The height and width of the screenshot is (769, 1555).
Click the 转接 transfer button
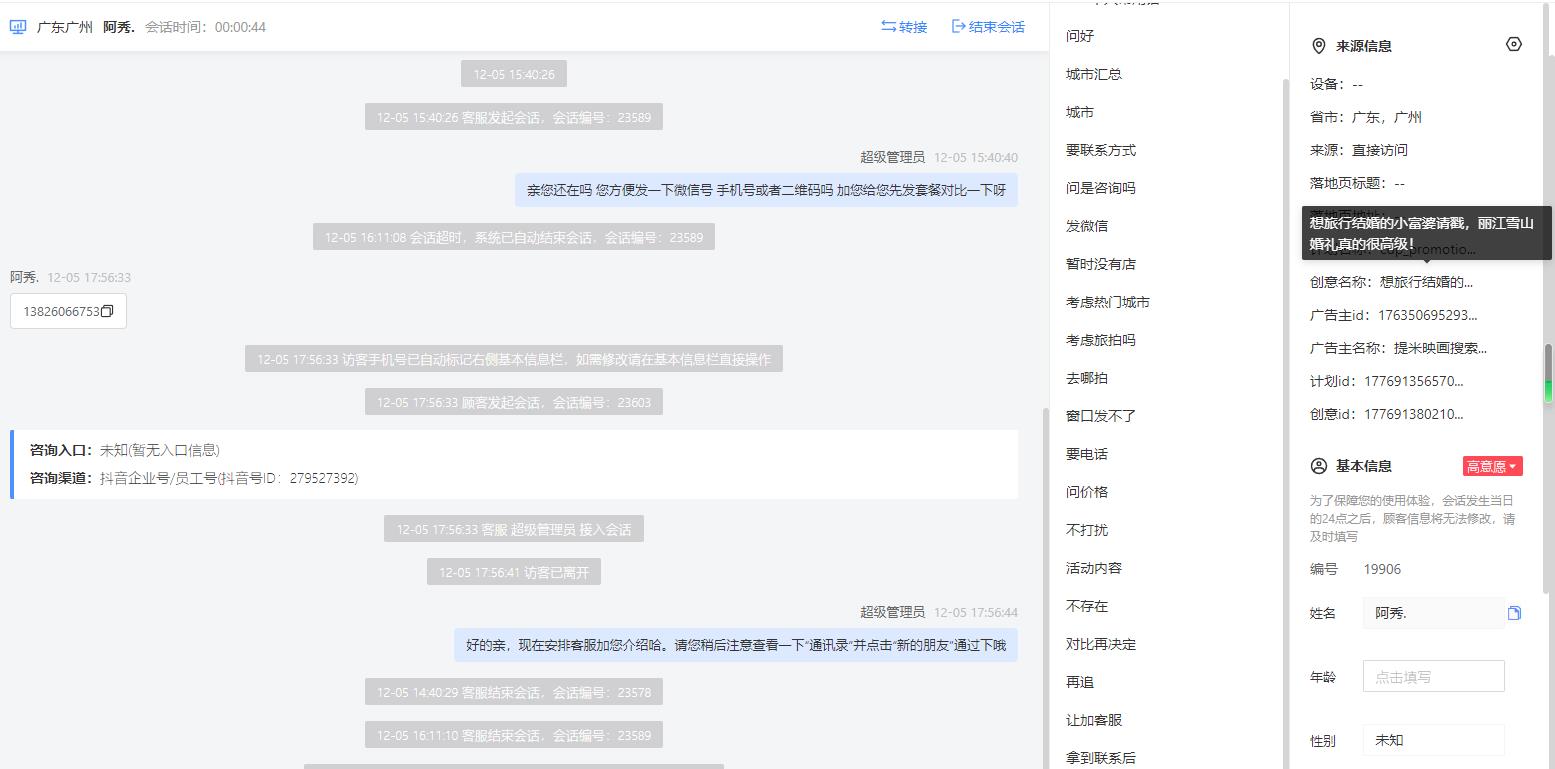pyautogui.click(x=904, y=27)
